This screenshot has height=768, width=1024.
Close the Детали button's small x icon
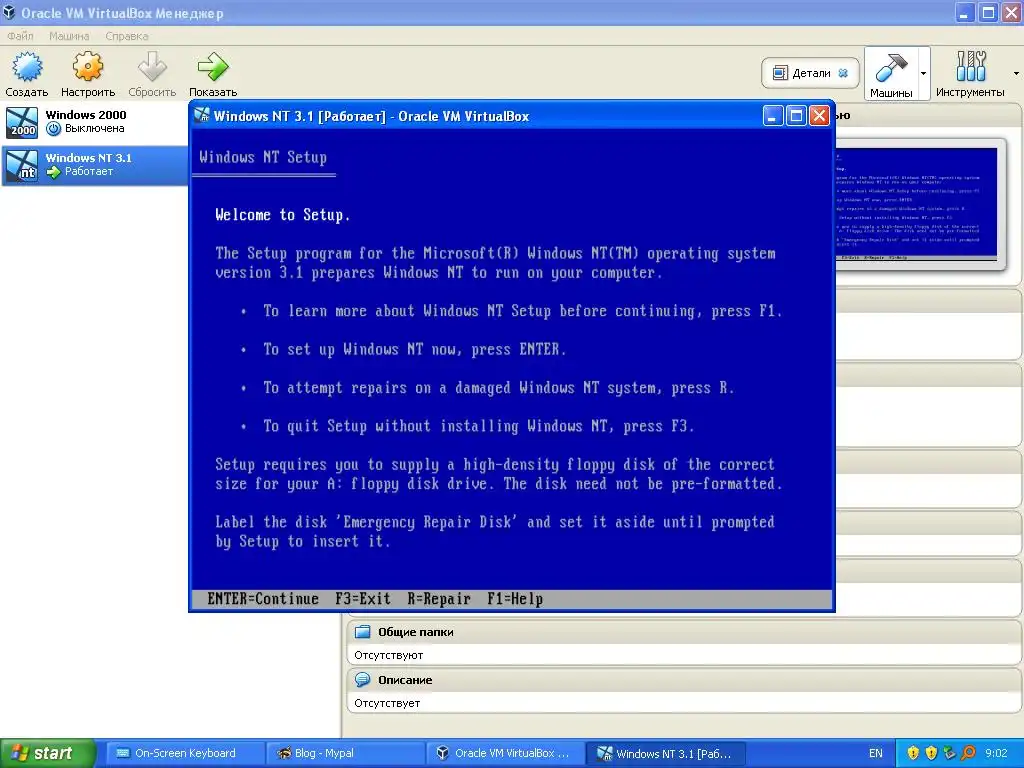point(843,73)
